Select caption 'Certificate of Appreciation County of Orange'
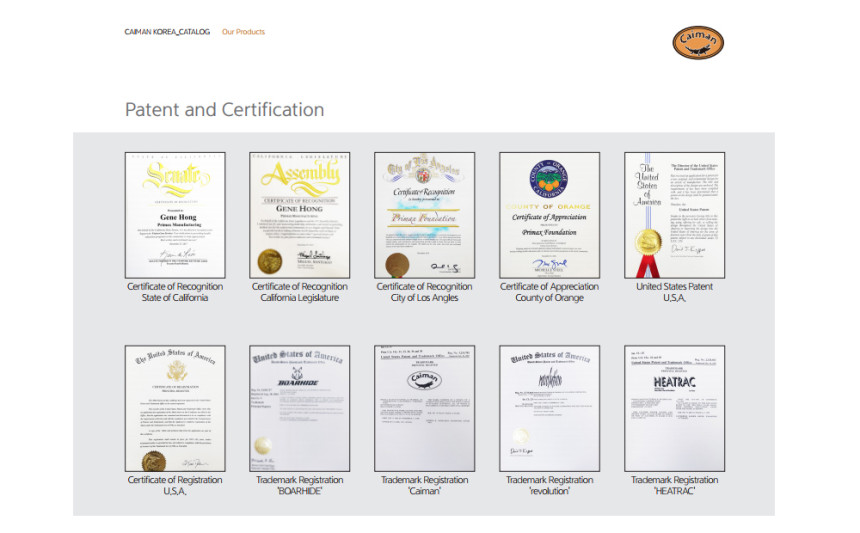Image resolution: width=860 pixels, height=533 pixels. [x=550, y=292]
